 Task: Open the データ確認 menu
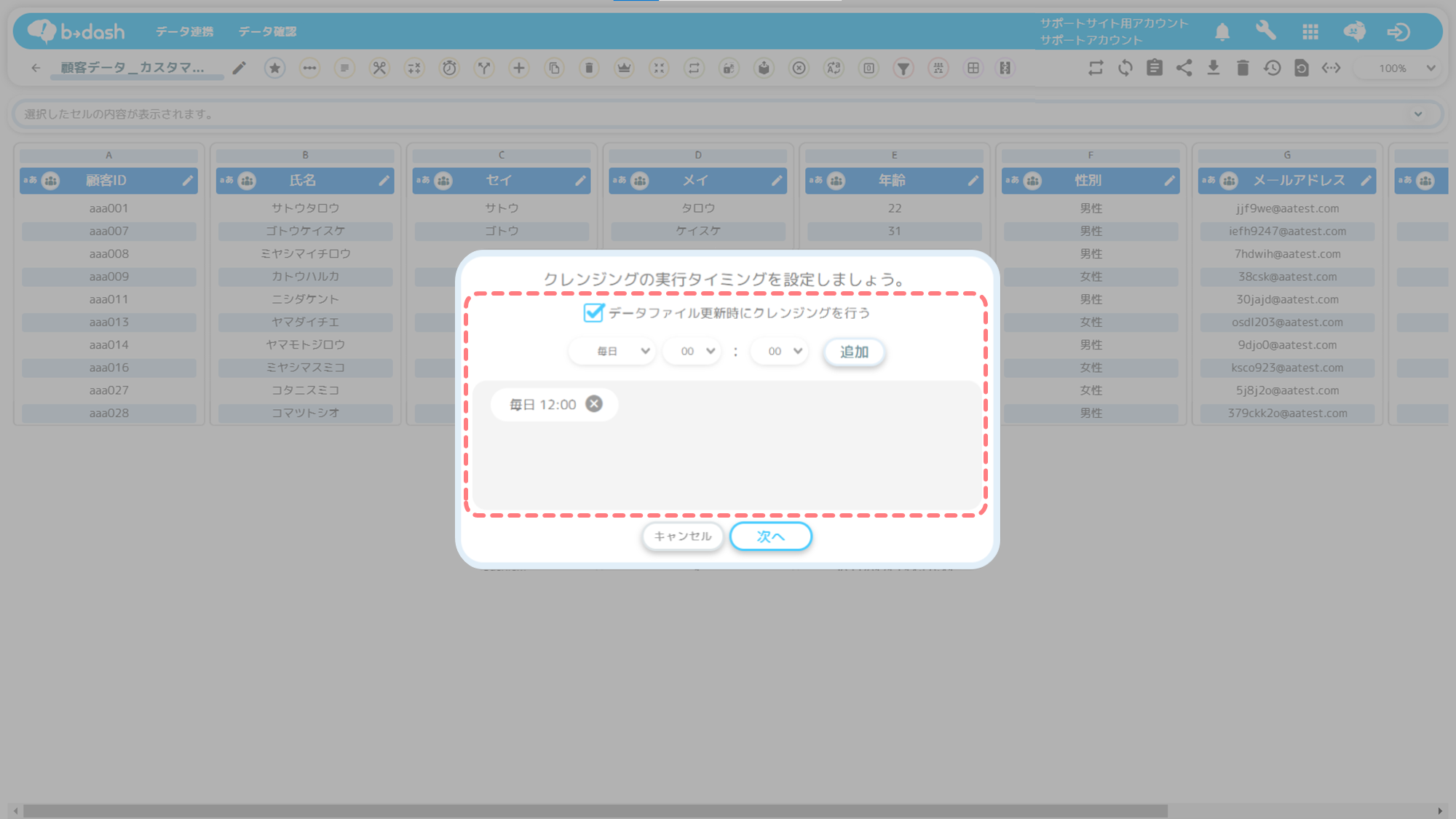tap(267, 31)
